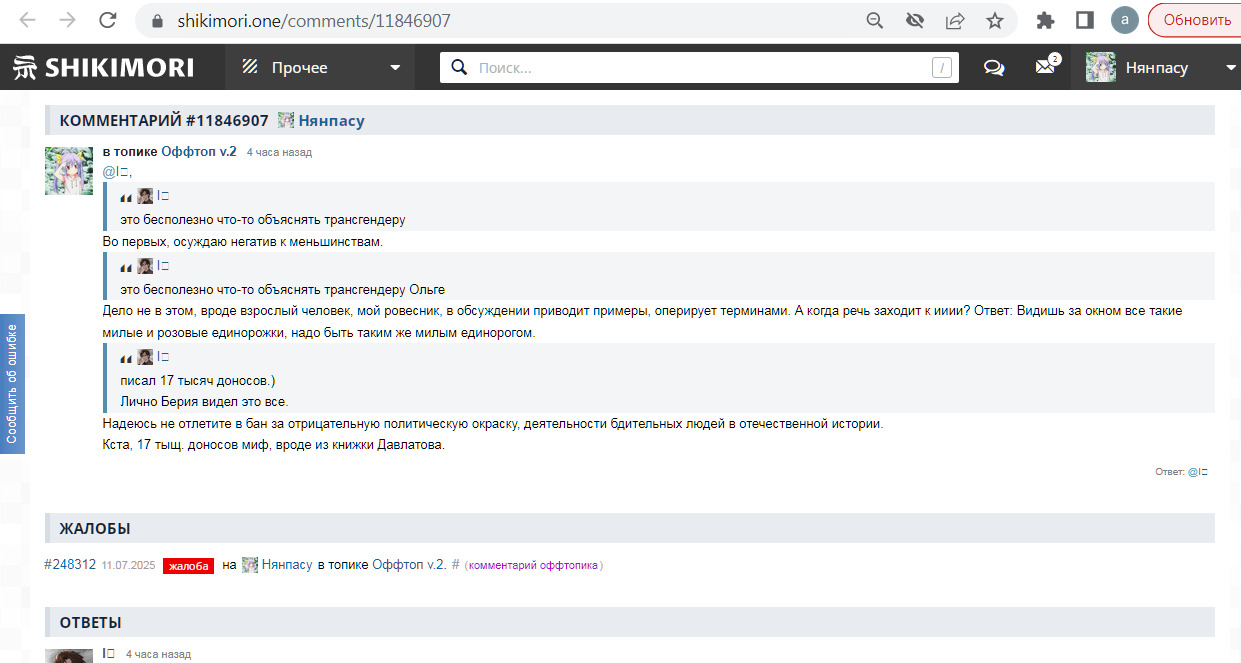Open complaint #248312 link

click(70, 565)
